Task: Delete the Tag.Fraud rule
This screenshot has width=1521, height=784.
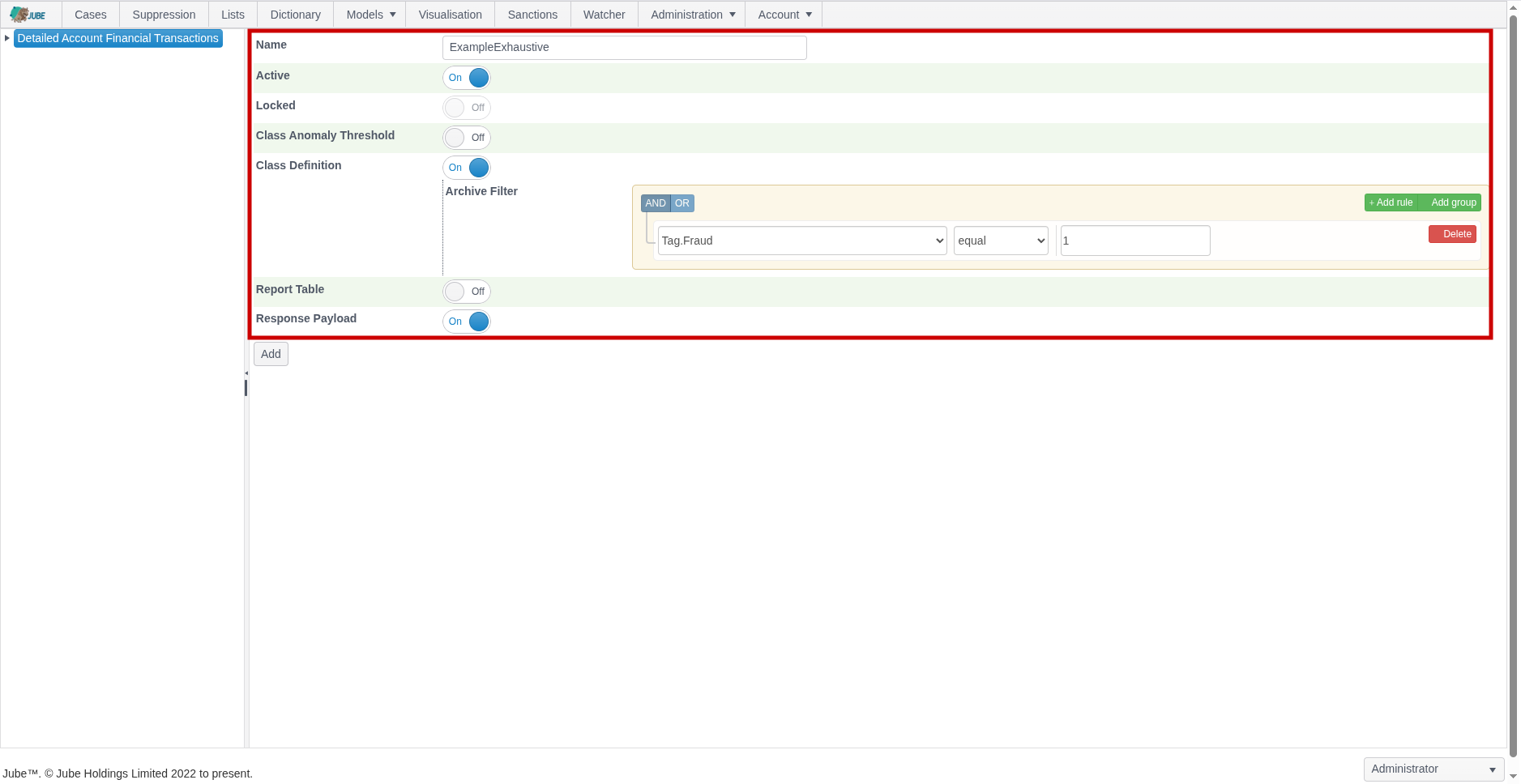Action: point(1452,234)
